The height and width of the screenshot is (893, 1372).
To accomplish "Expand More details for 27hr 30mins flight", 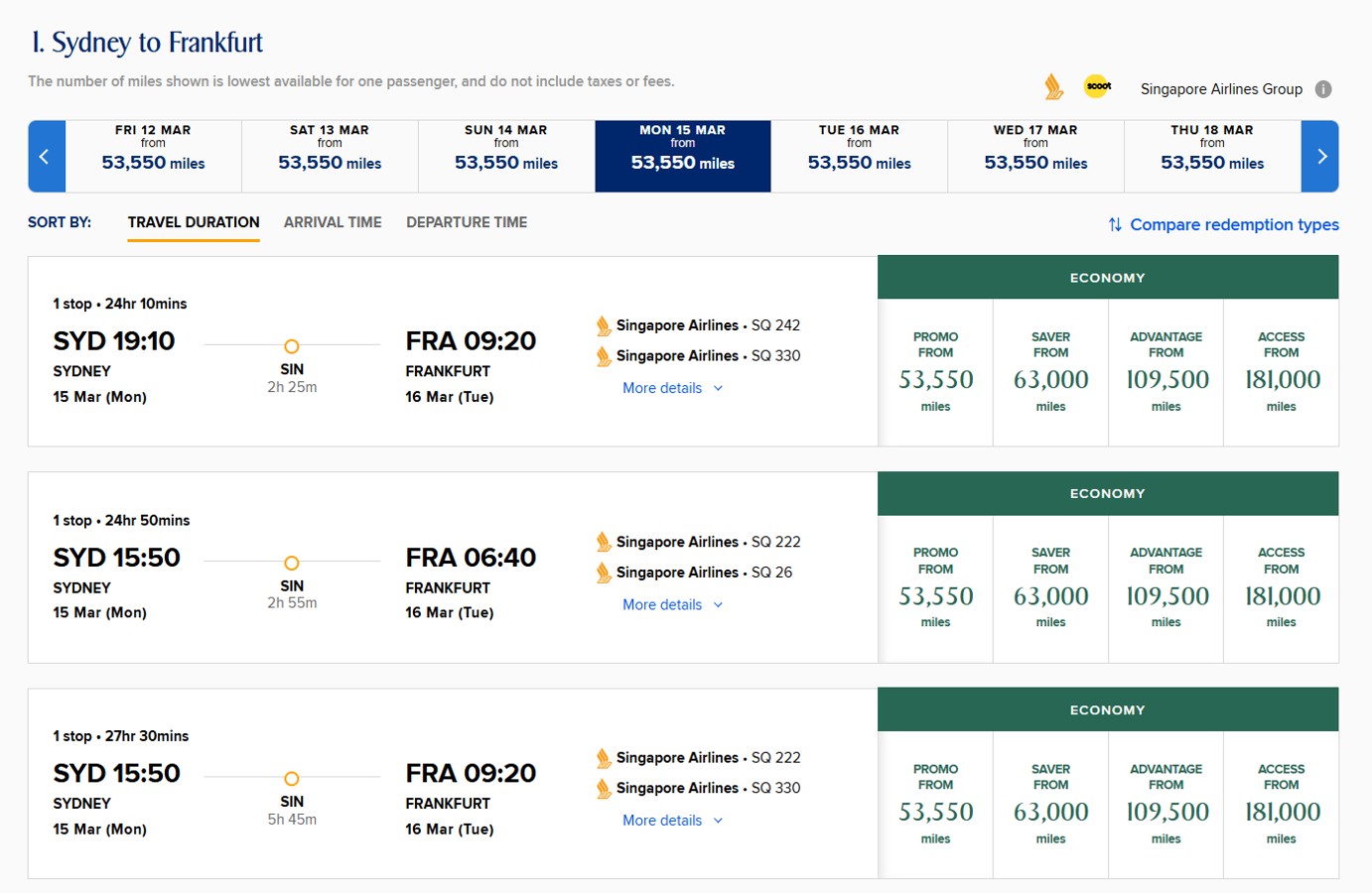I will coord(673,821).
